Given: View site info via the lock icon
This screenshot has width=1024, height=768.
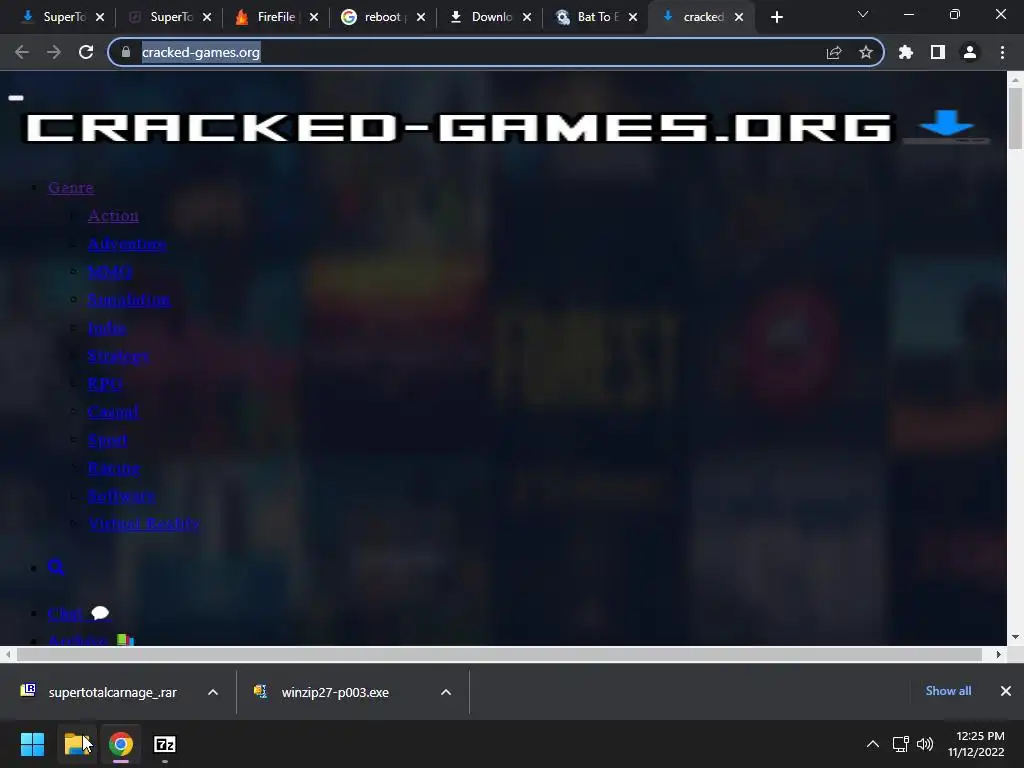Looking at the screenshot, I should coord(126,52).
